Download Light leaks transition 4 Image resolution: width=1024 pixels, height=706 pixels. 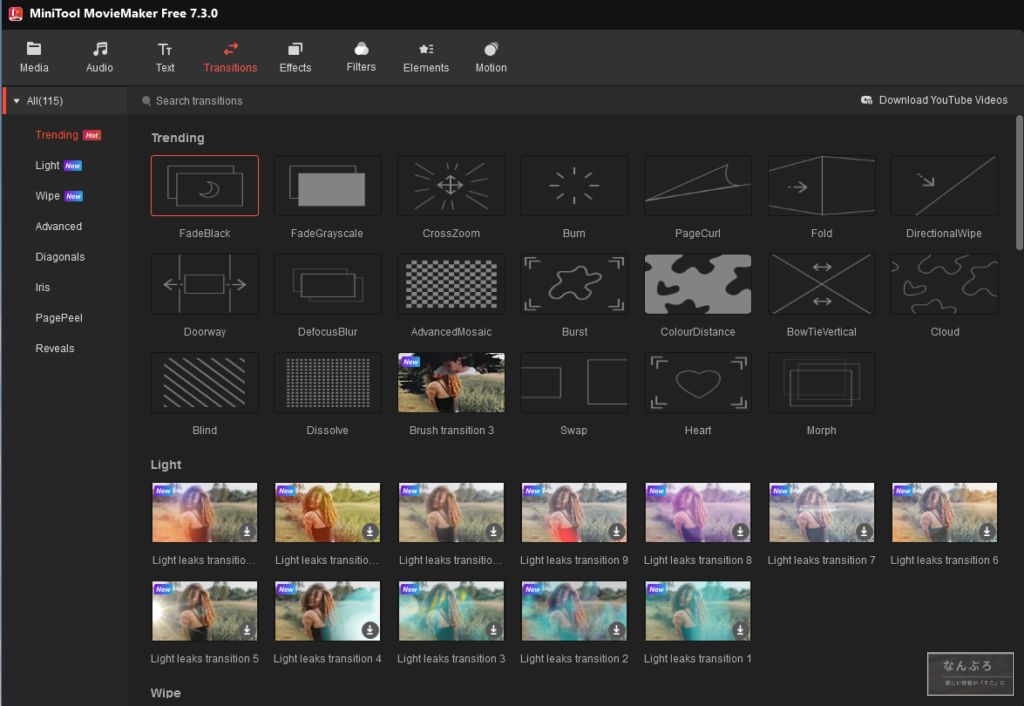(x=370, y=630)
